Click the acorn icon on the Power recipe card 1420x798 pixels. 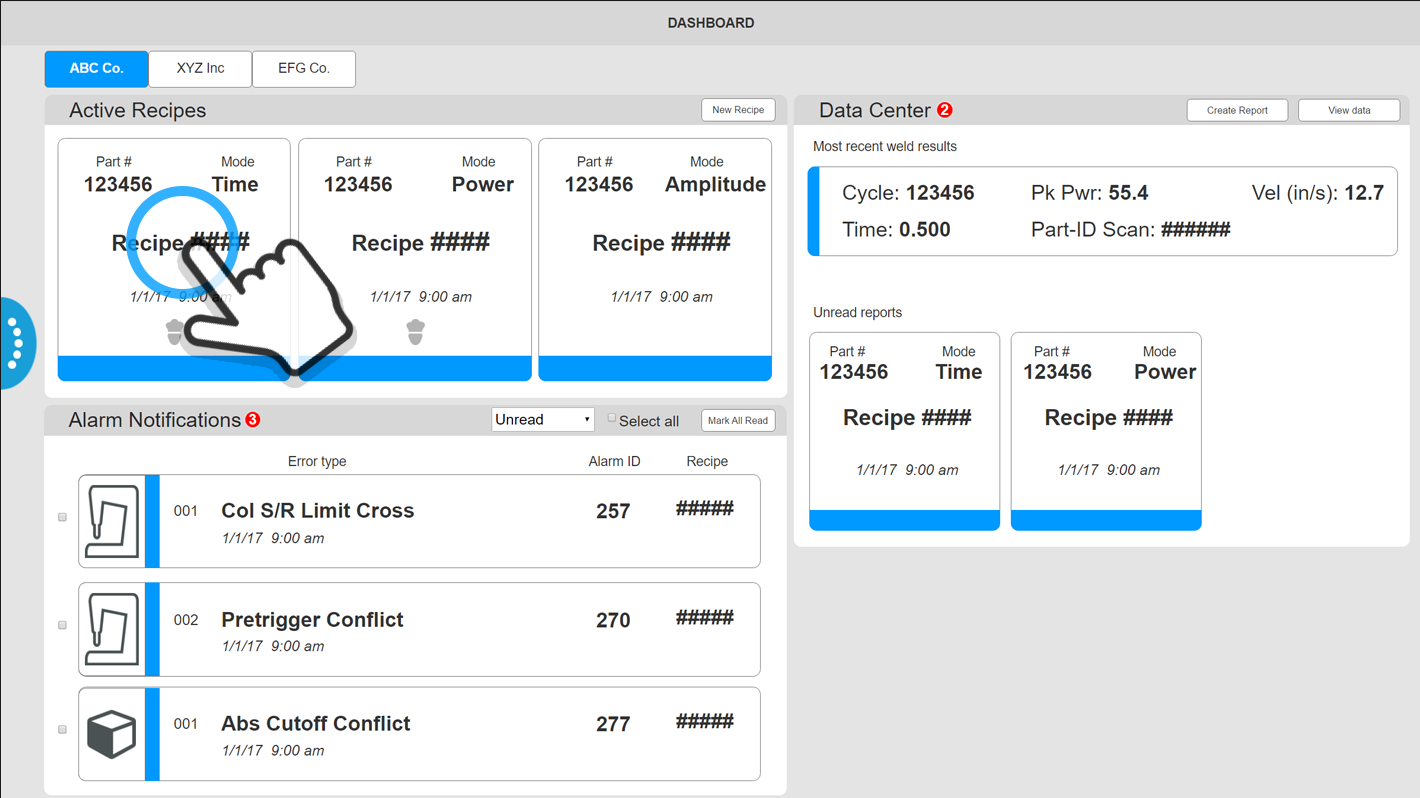coord(416,332)
